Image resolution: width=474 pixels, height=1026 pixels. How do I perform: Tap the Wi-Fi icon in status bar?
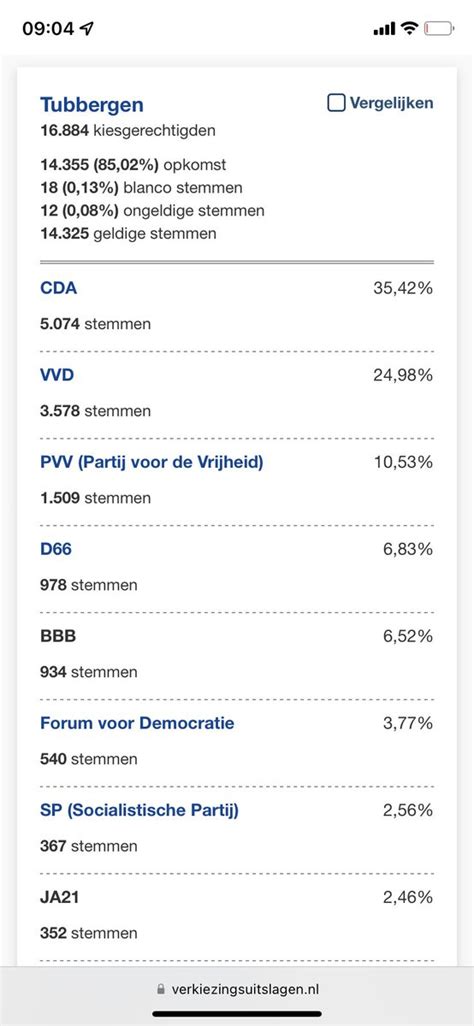[x=410, y=28]
